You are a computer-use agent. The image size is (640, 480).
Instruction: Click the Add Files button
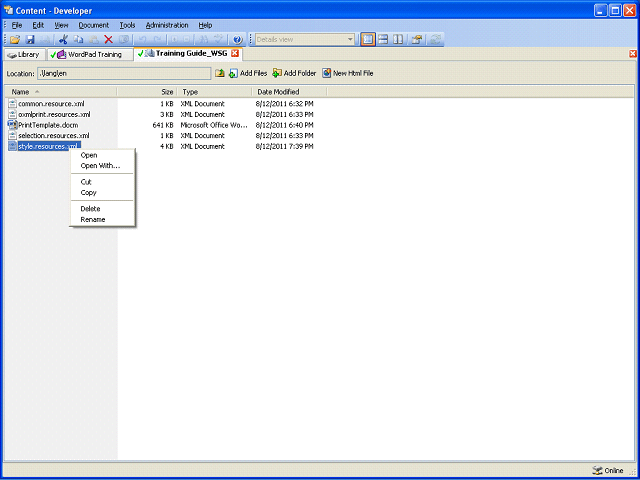248,73
